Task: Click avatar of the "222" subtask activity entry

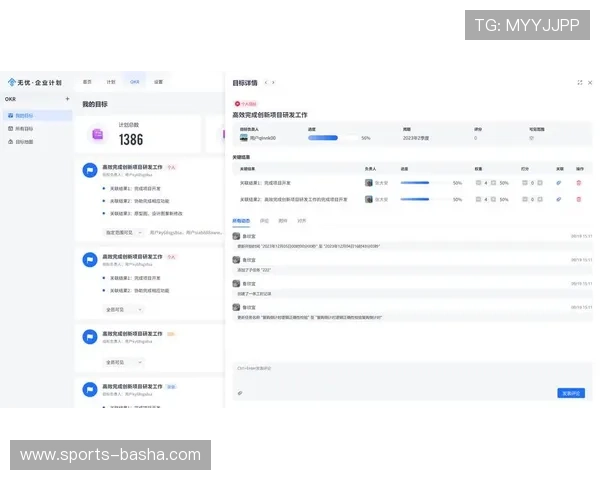Action: (236, 260)
